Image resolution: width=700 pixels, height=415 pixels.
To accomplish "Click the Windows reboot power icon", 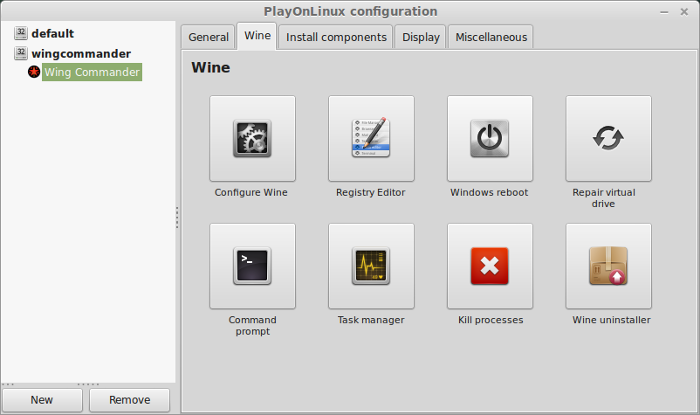I will [x=490, y=138].
